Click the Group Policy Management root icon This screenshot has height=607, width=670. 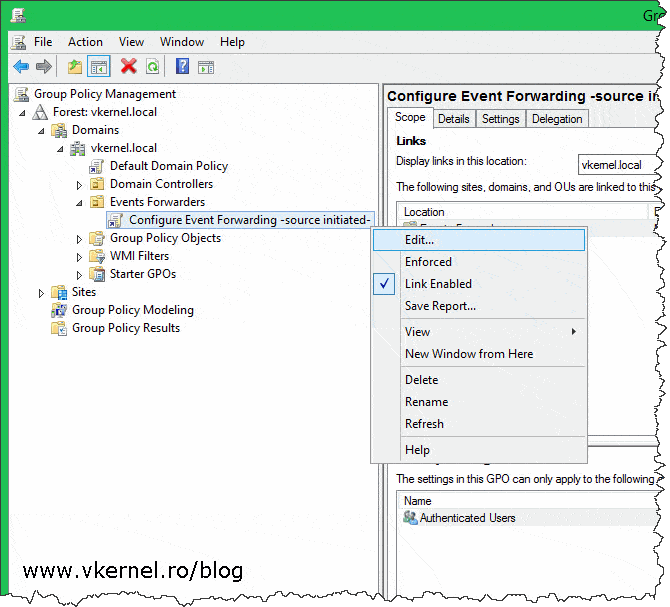tap(21, 94)
